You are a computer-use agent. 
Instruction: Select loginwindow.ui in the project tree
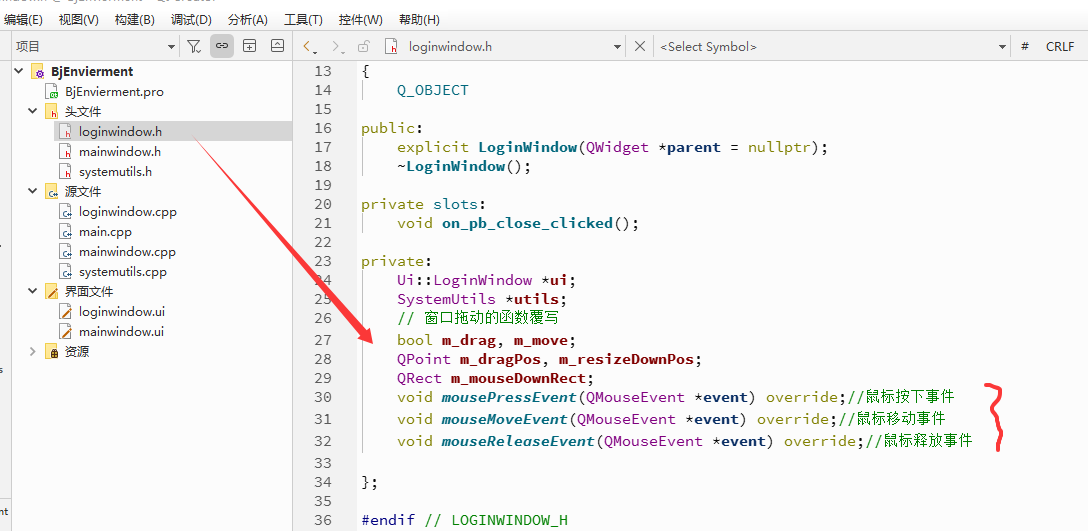tap(121, 312)
